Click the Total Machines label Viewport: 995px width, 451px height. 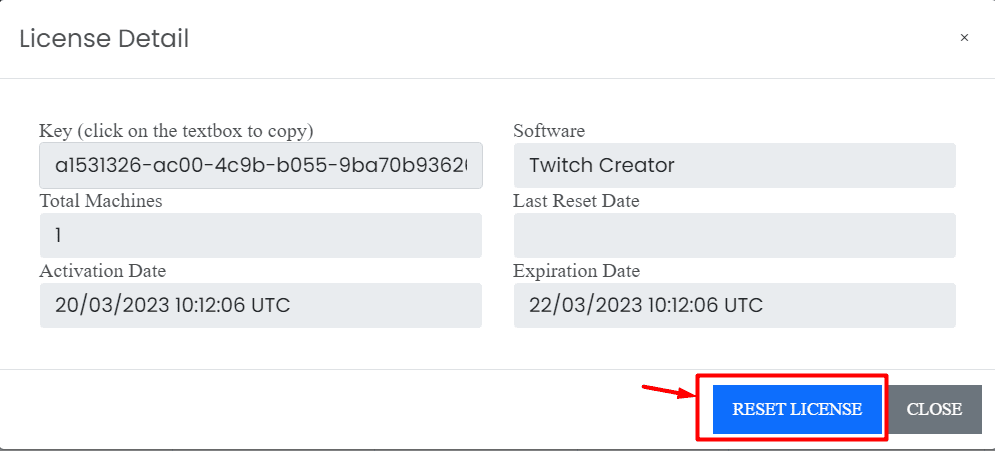tap(101, 201)
